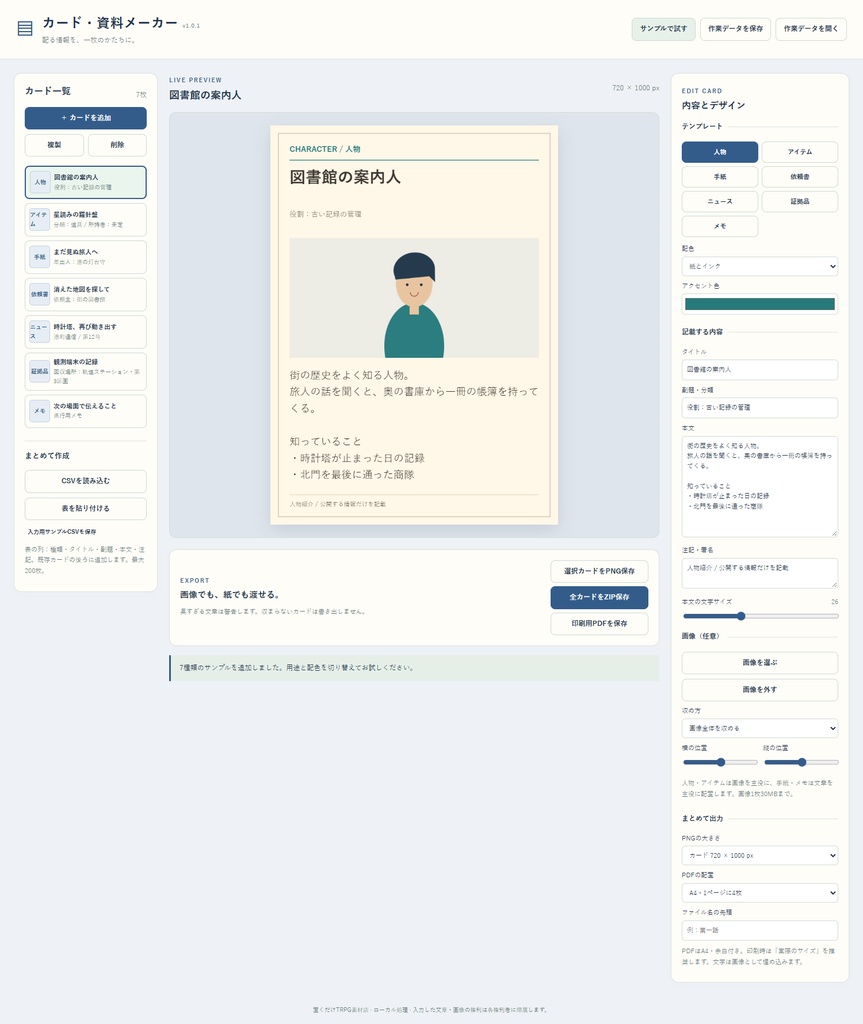Viewport: 863px width, 1024px height.
Task: Click inside the 本文 text area
Action: click(760, 487)
